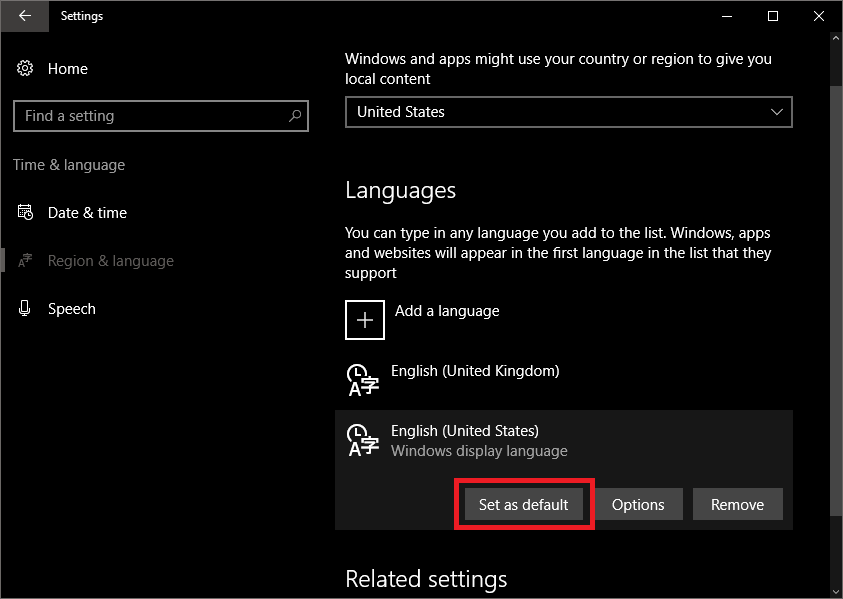
Task: Click the Date & time calendar icon
Action: (x=25, y=212)
